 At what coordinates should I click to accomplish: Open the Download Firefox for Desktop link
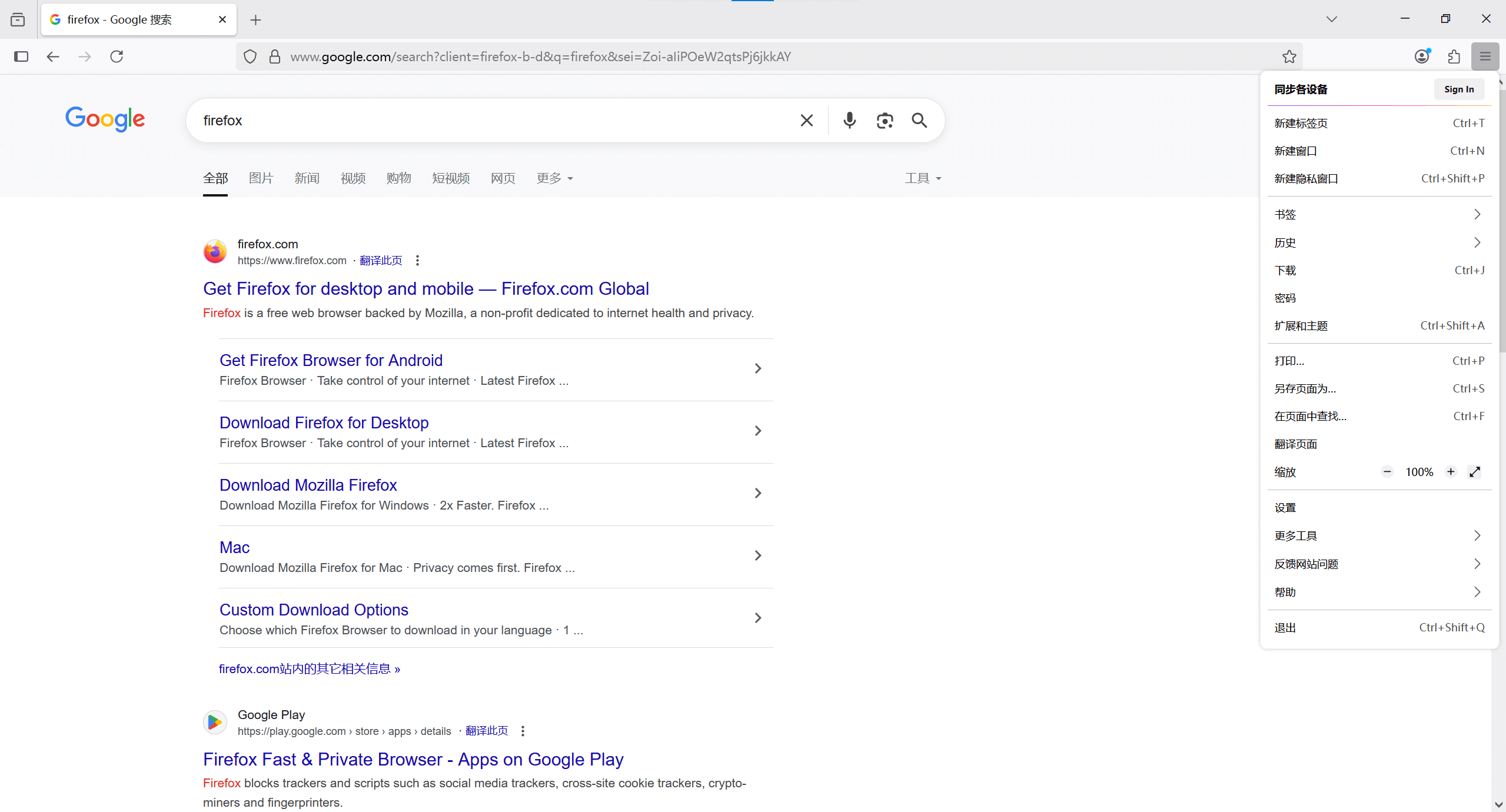pos(324,422)
